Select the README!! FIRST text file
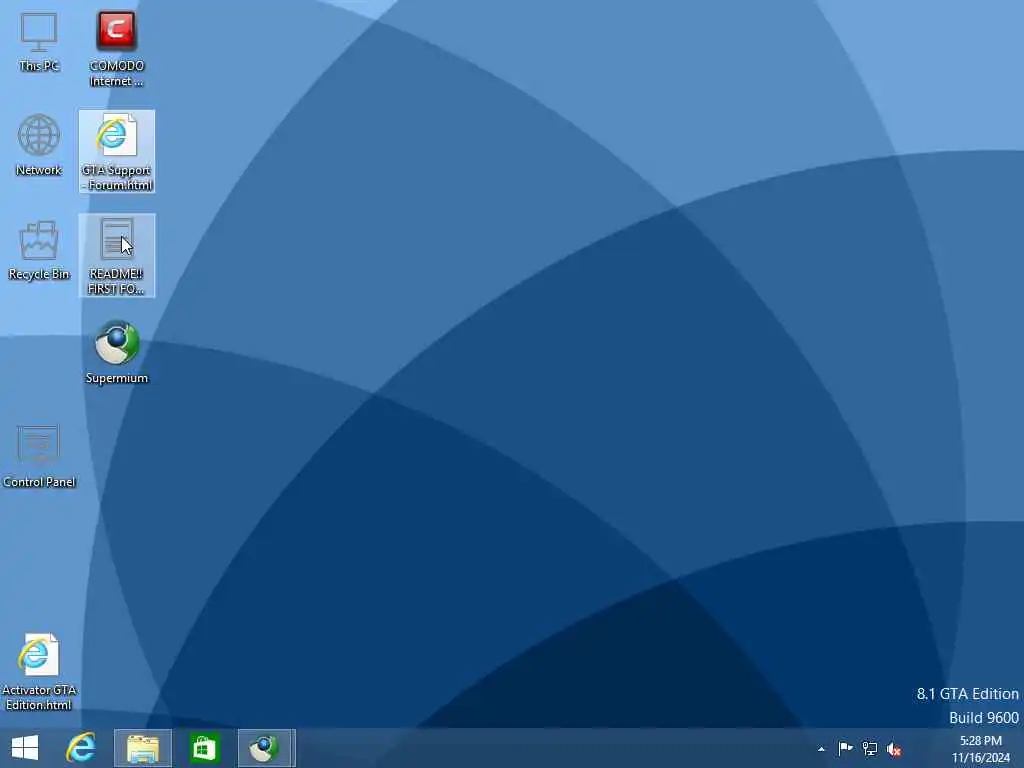Viewport: 1024px width, 768px height. coord(117,255)
